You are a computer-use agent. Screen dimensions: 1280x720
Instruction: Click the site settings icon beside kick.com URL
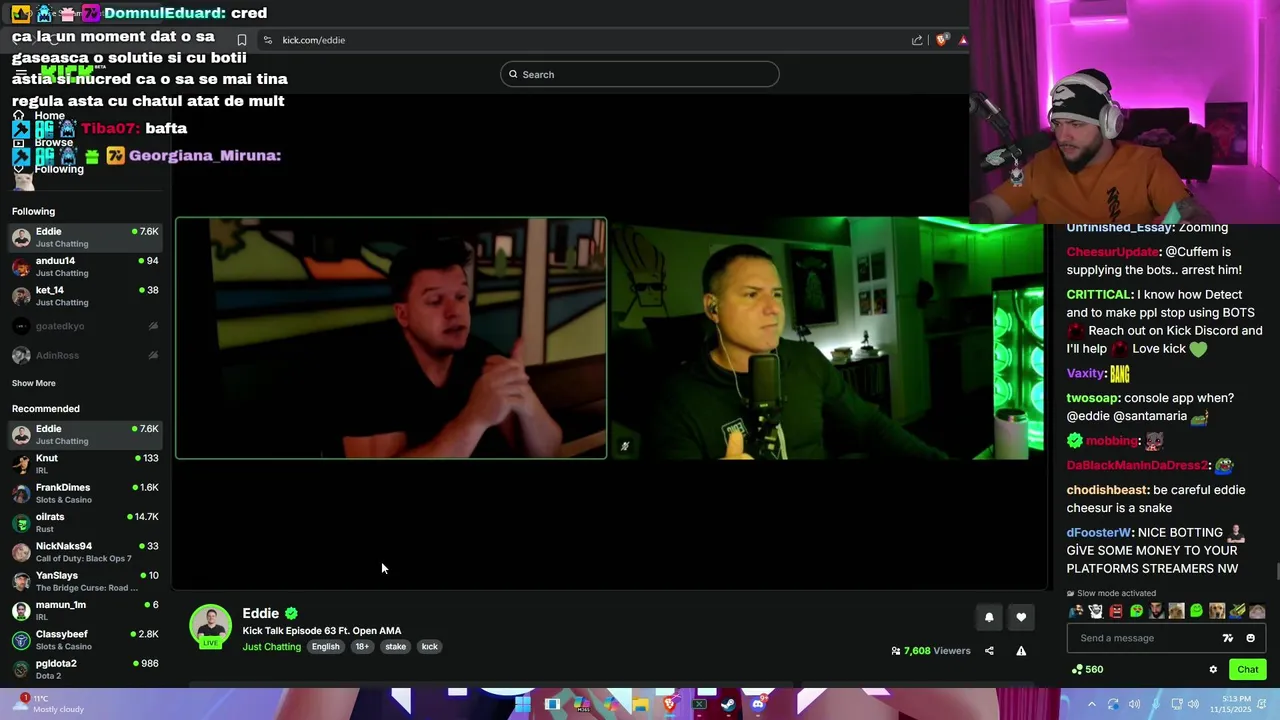[267, 40]
